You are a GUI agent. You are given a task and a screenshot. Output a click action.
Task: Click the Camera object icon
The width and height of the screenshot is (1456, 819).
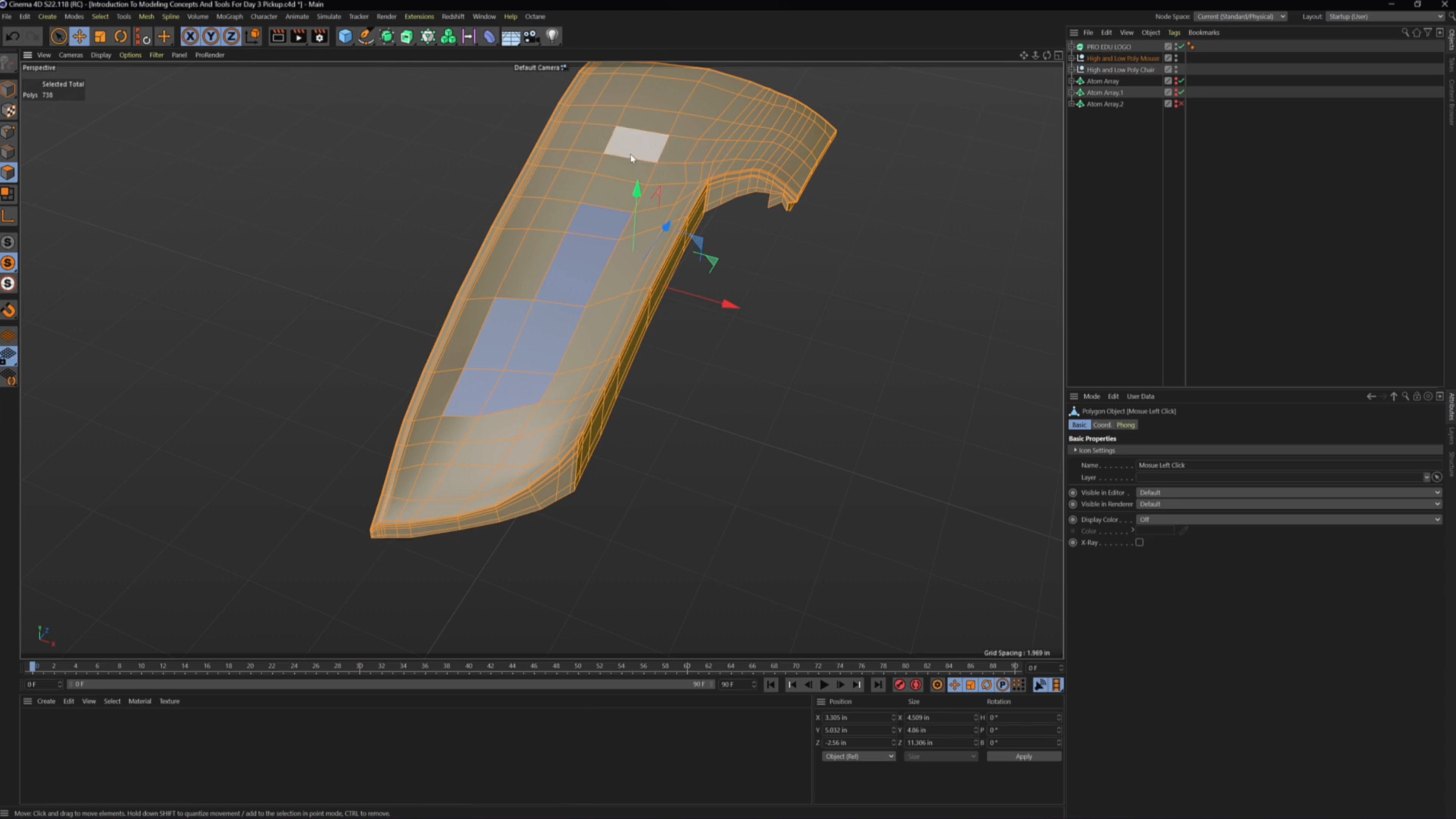coord(531,37)
